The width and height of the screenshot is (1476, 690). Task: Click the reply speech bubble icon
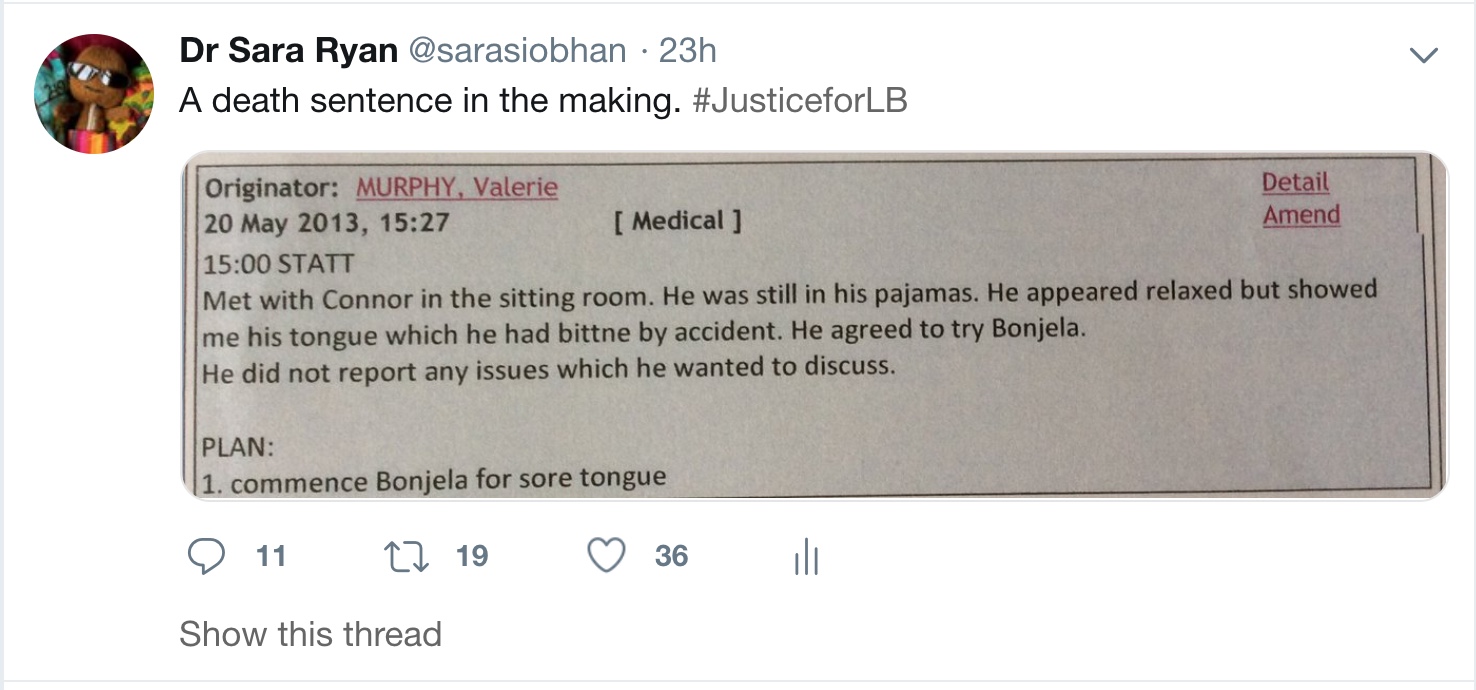point(206,556)
